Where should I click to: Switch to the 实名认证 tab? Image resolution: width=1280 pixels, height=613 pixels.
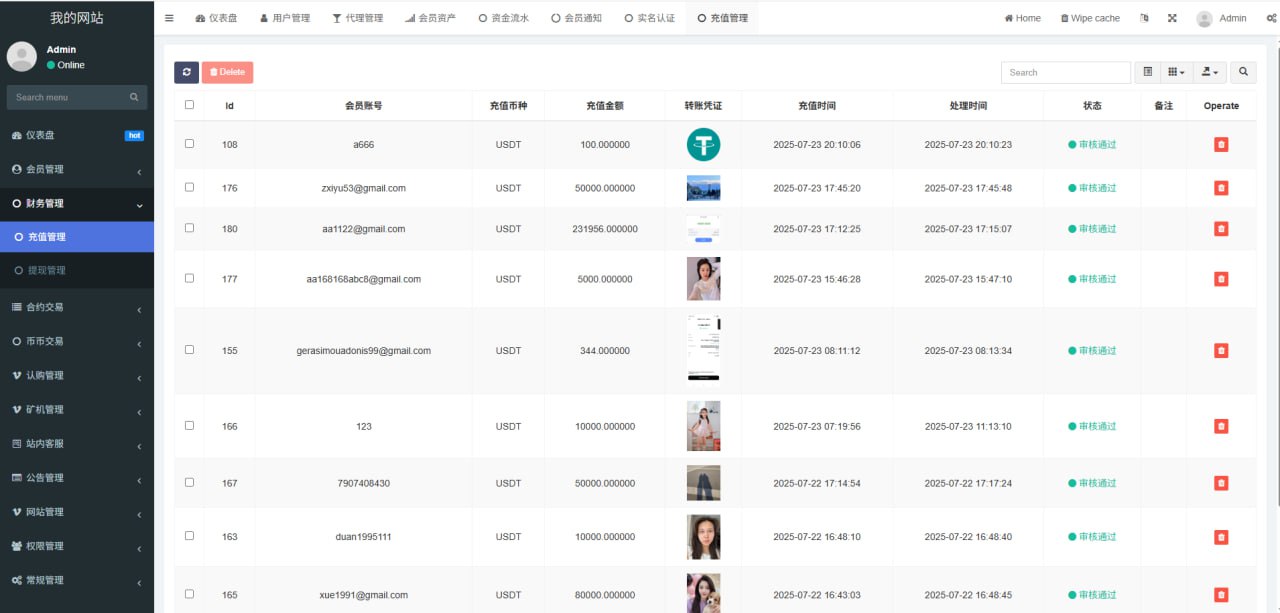coord(649,18)
